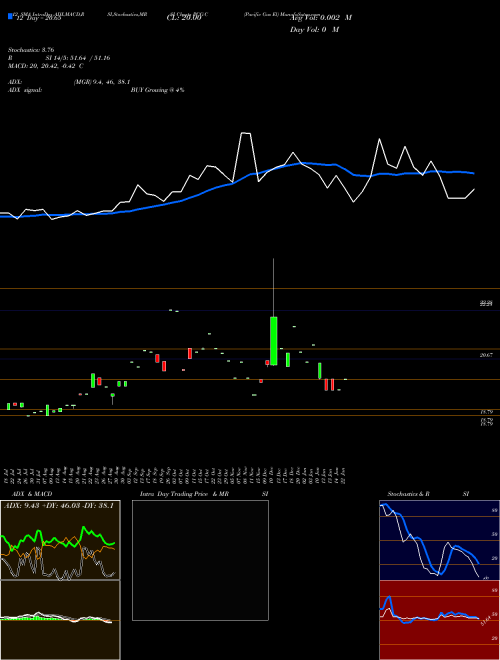Click the empty intraday trading price panel

(200, 560)
